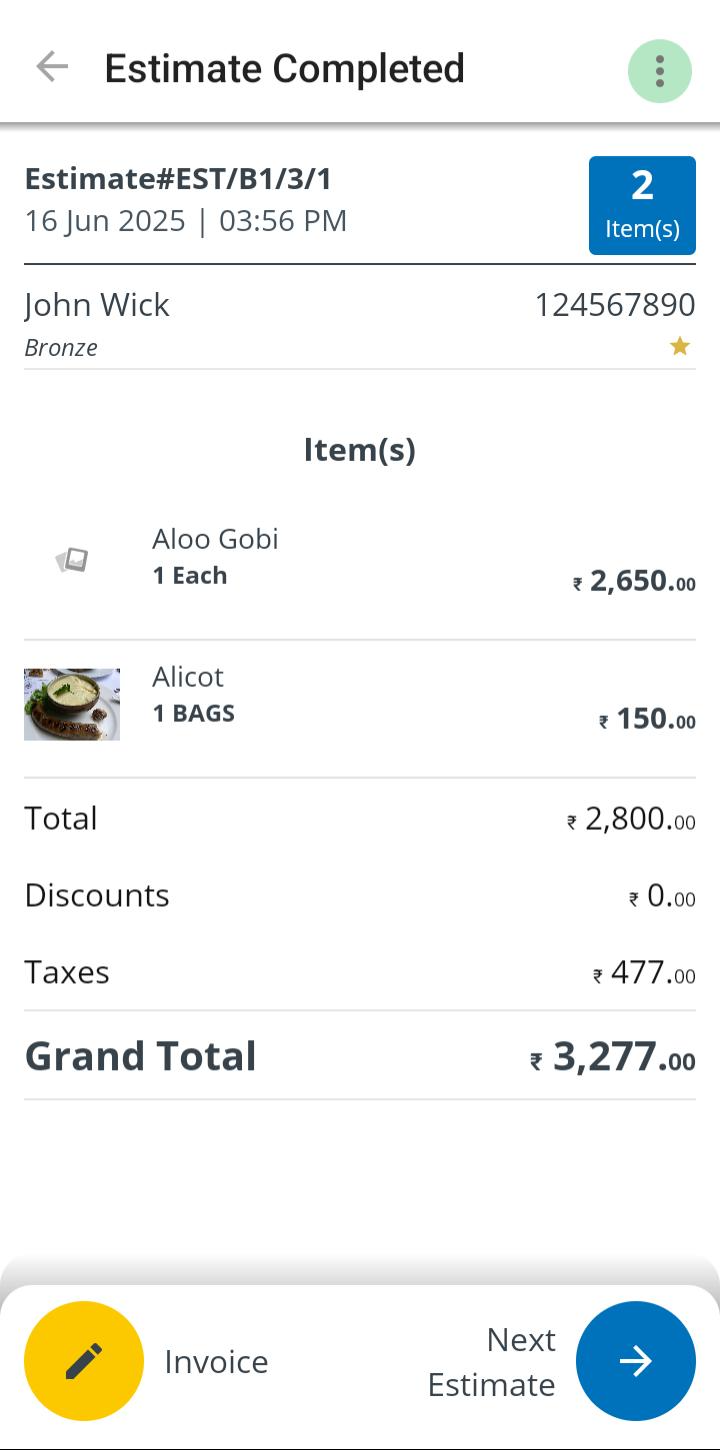Tap the Aloo Gobi placeholder image icon
The height and width of the screenshot is (1450, 720).
72,560
